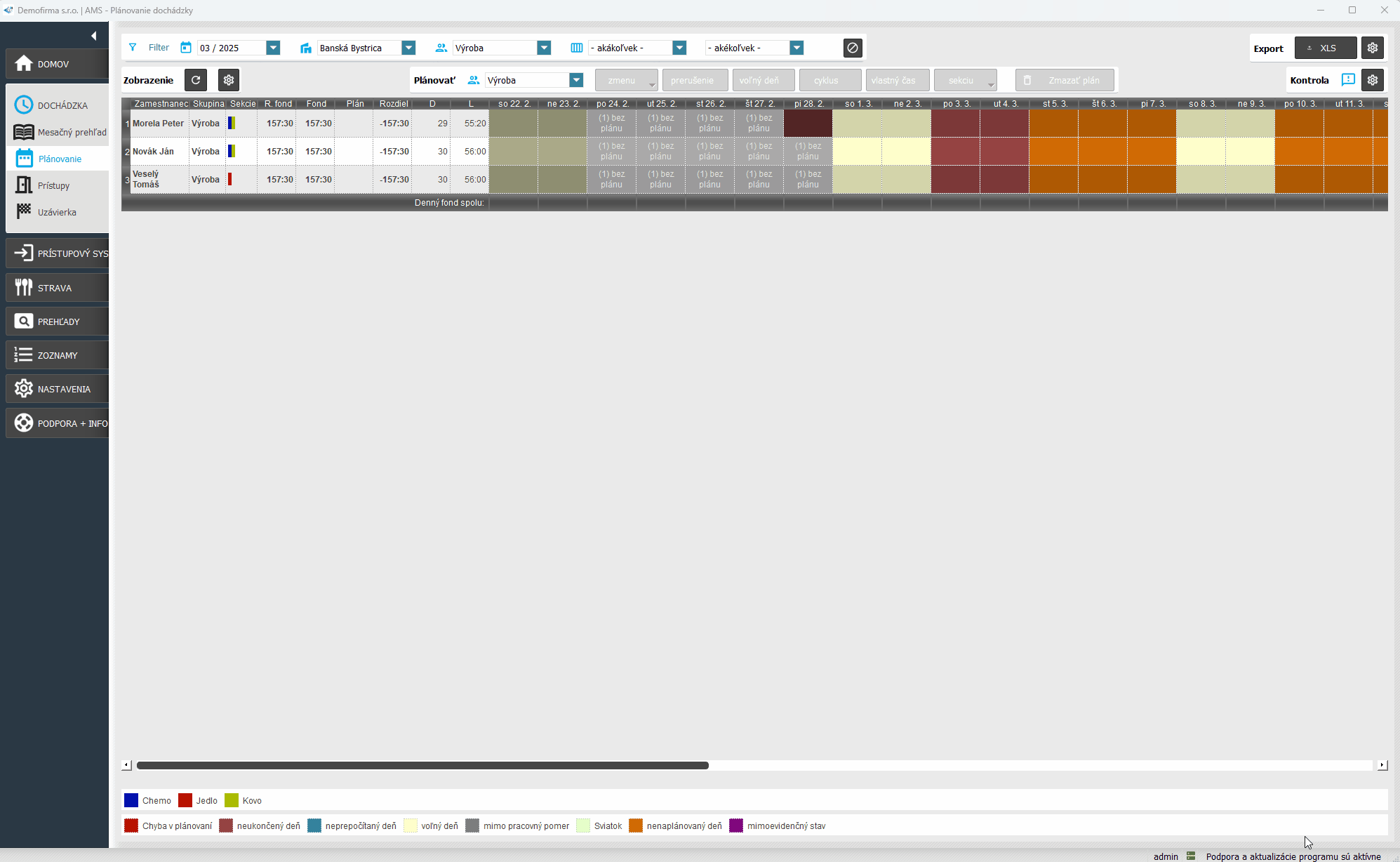Click the voľný deň planning button
Viewport: 1400px width, 862px height.
763,80
